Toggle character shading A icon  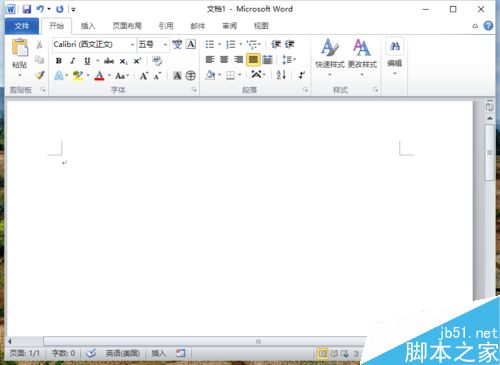tap(177, 76)
